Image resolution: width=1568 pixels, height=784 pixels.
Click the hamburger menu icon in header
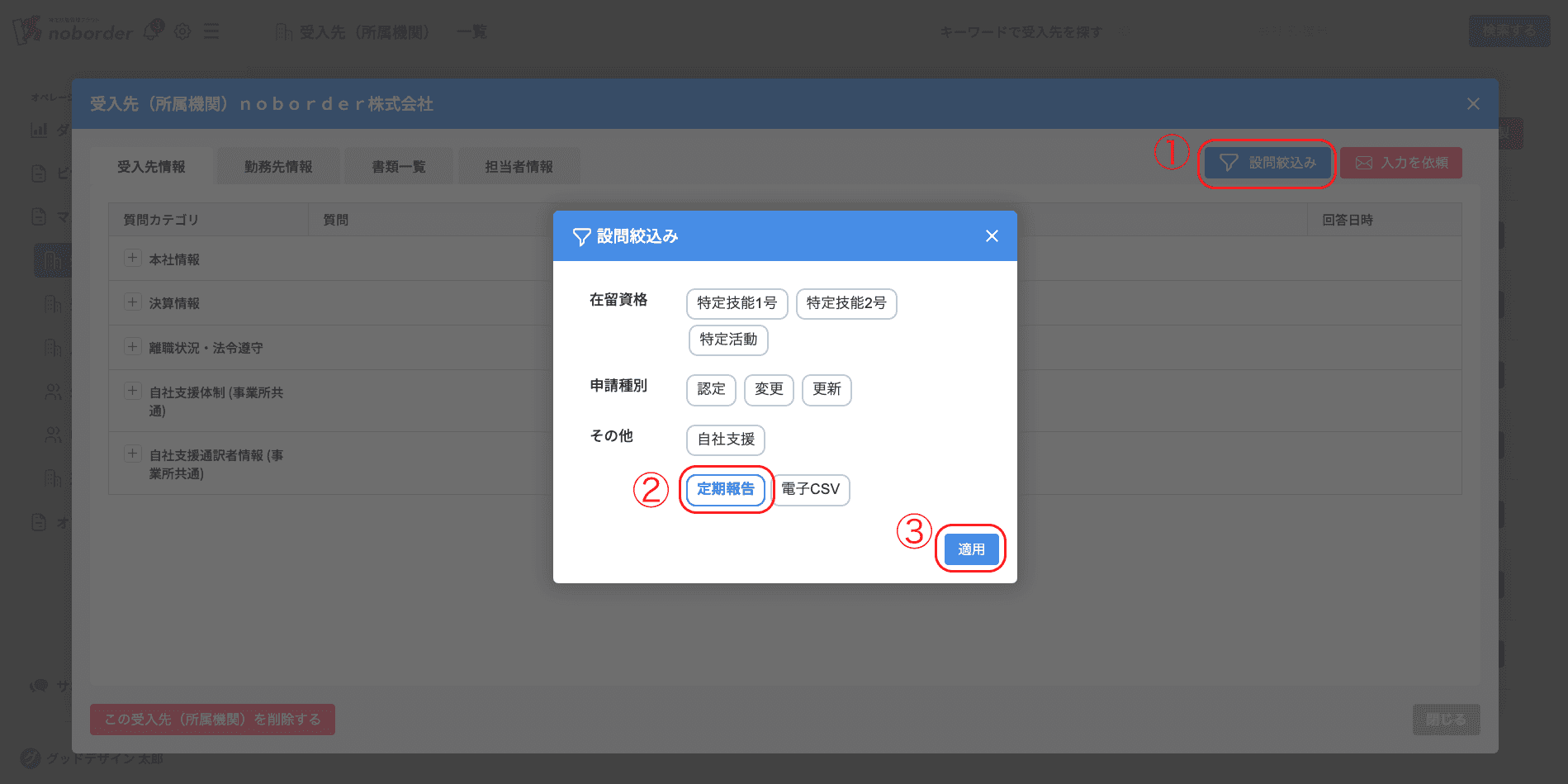[211, 31]
